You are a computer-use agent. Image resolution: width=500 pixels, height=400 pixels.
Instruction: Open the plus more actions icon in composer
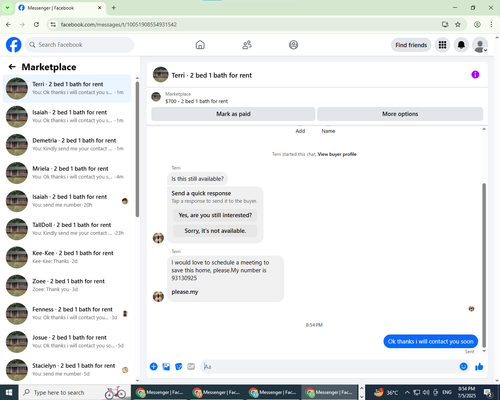(153, 367)
